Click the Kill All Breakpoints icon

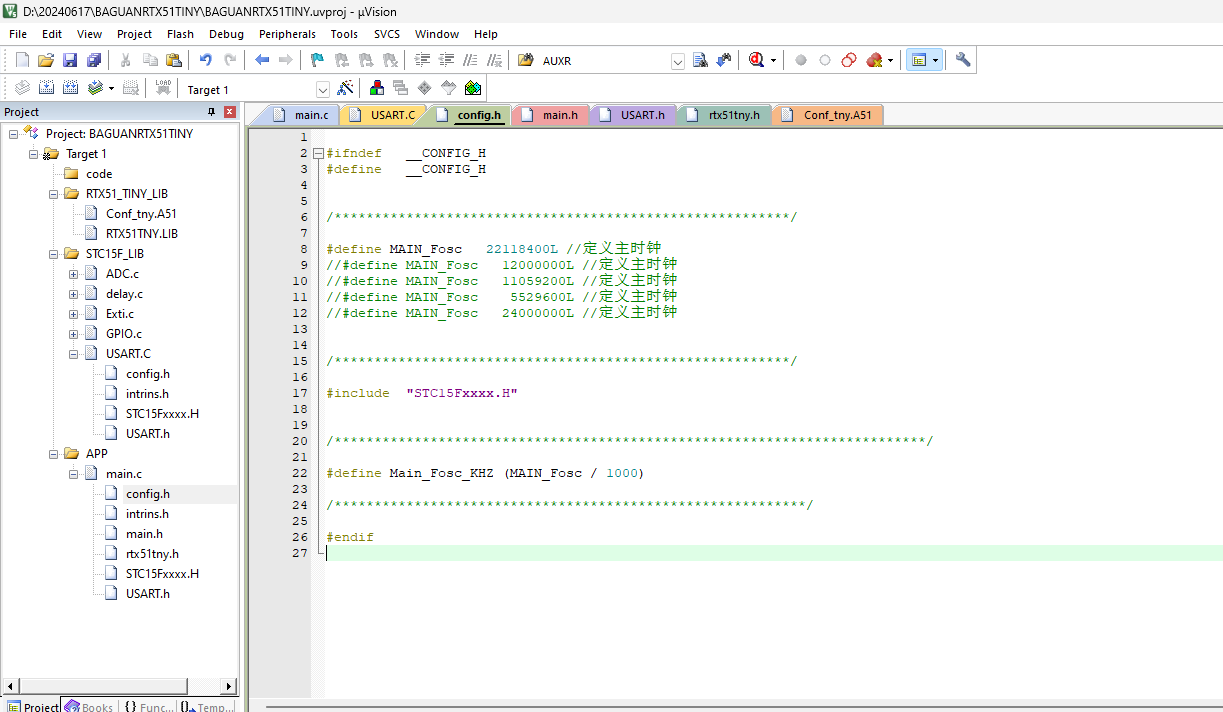pos(874,60)
